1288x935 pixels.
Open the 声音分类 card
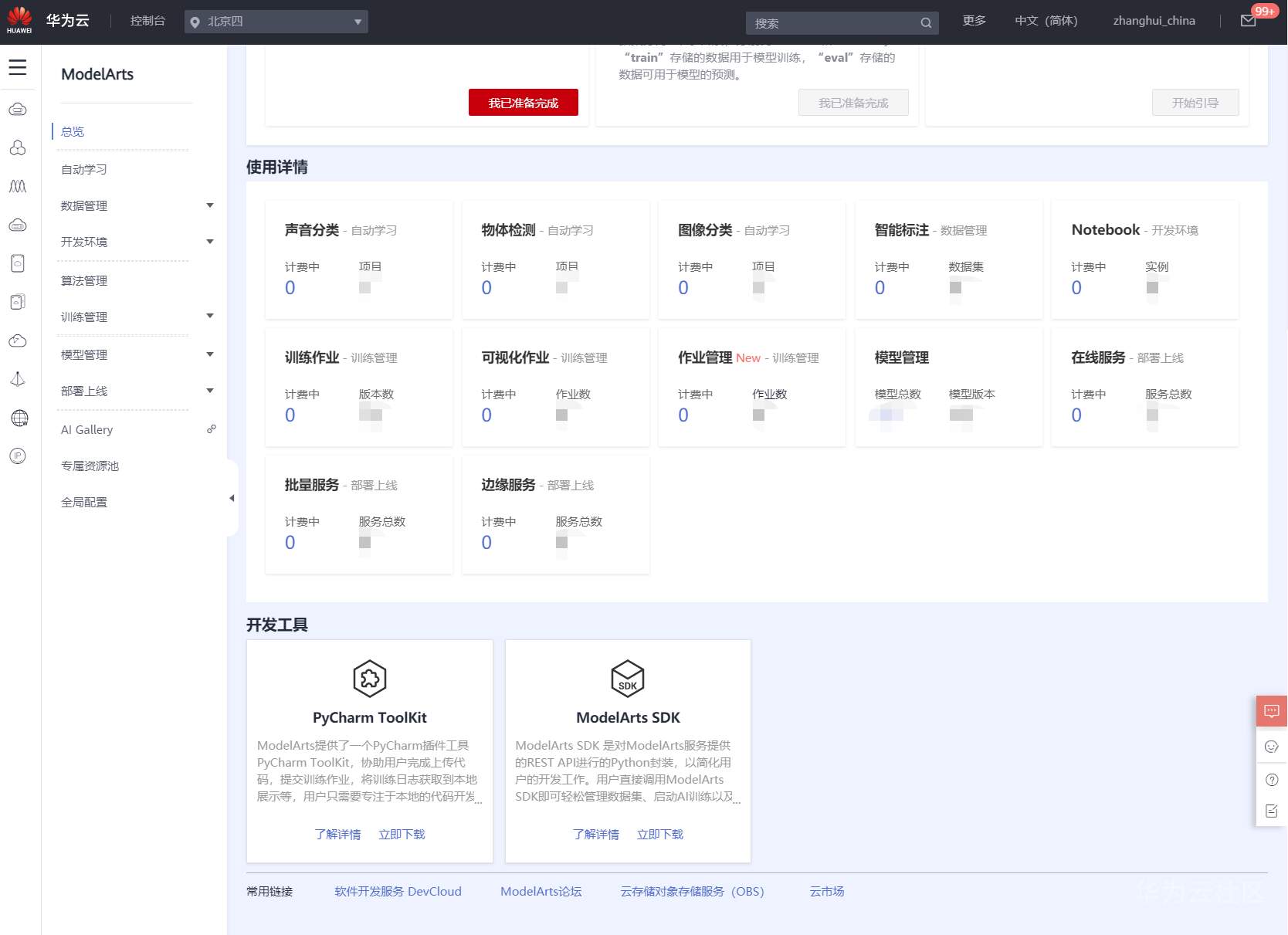pos(359,259)
